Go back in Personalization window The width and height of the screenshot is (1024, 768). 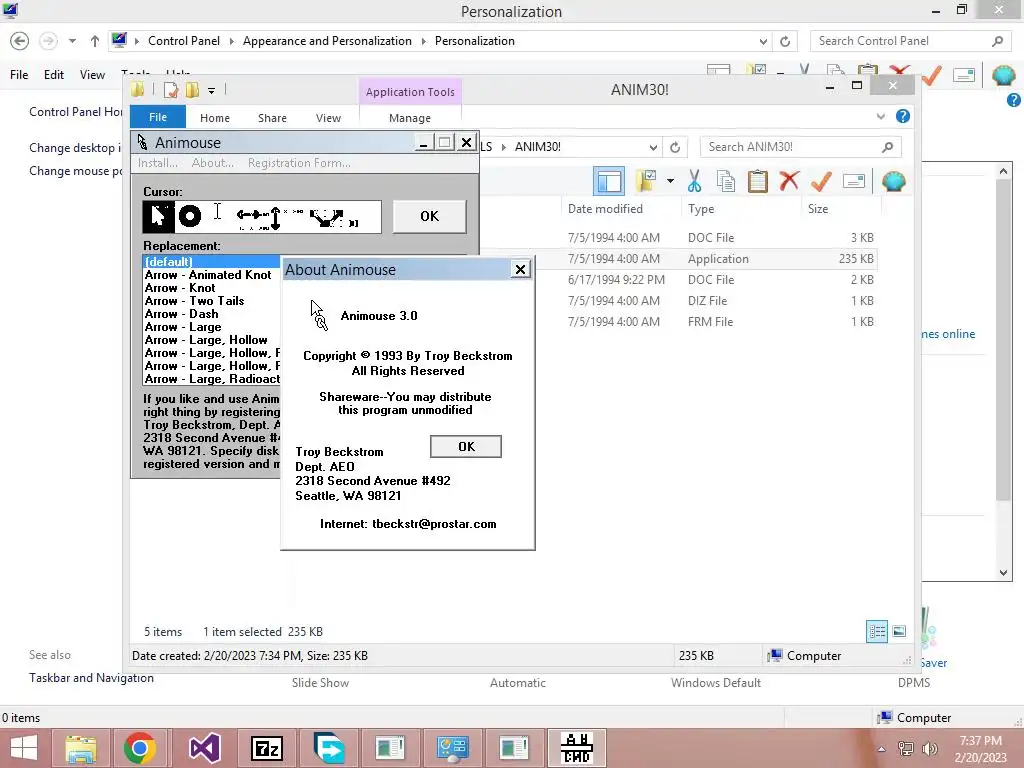[20, 41]
